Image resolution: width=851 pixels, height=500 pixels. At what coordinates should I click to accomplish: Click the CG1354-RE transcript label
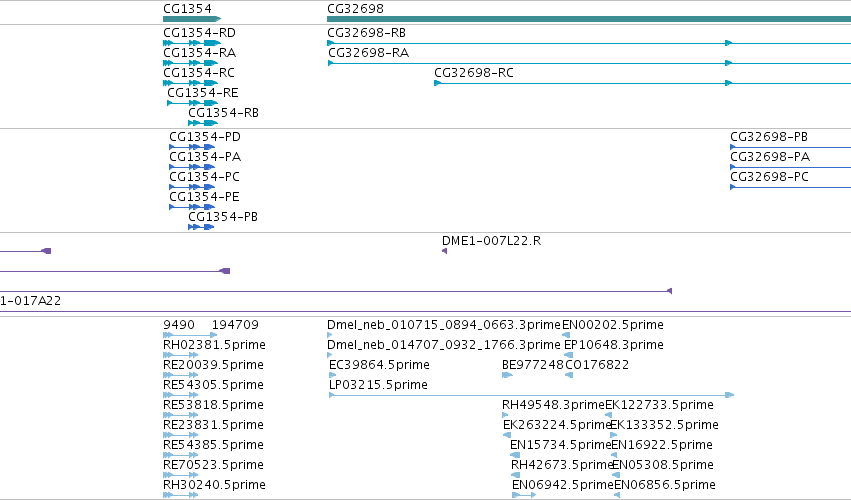[x=202, y=93]
